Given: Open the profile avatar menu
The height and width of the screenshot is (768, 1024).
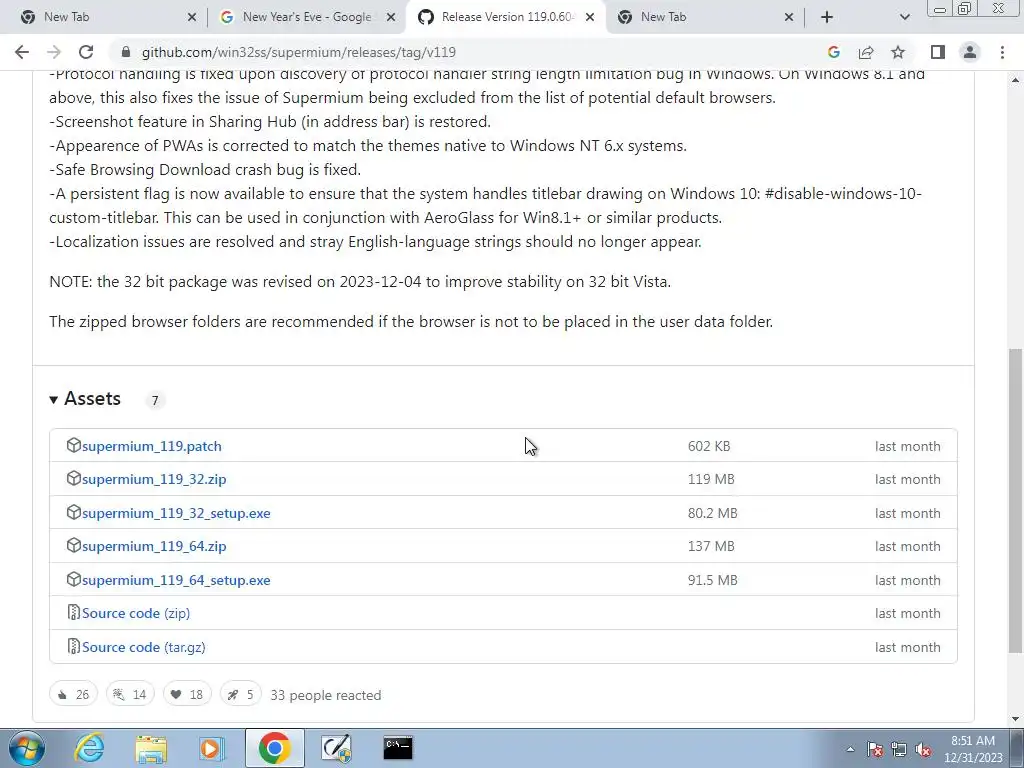Looking at the screenshot, I should click(x=970, y=52).
